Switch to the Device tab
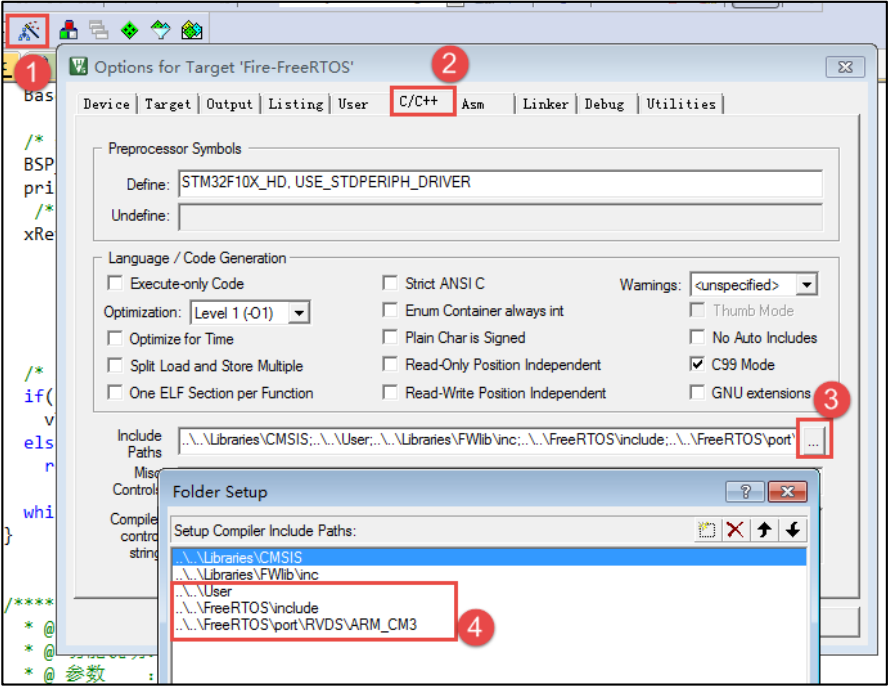 (107, 104)
